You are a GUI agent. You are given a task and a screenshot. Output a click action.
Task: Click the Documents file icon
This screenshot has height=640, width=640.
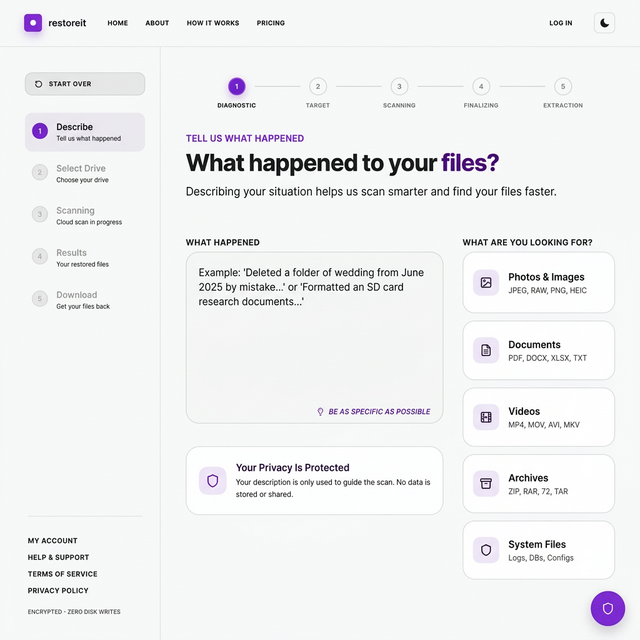click(486, 350)
